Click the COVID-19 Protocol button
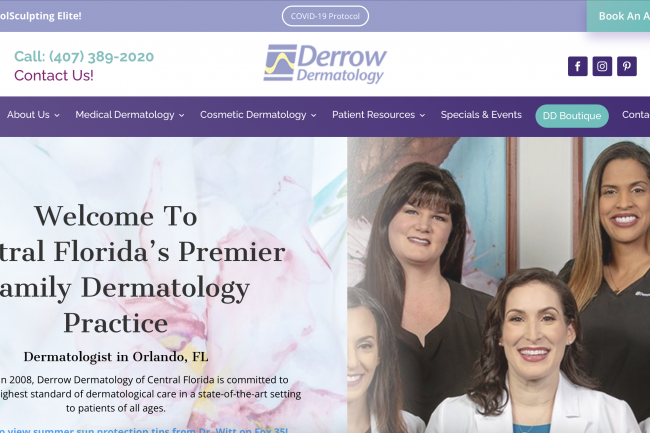Screen dimensions: 650x433 pos(325,16)
